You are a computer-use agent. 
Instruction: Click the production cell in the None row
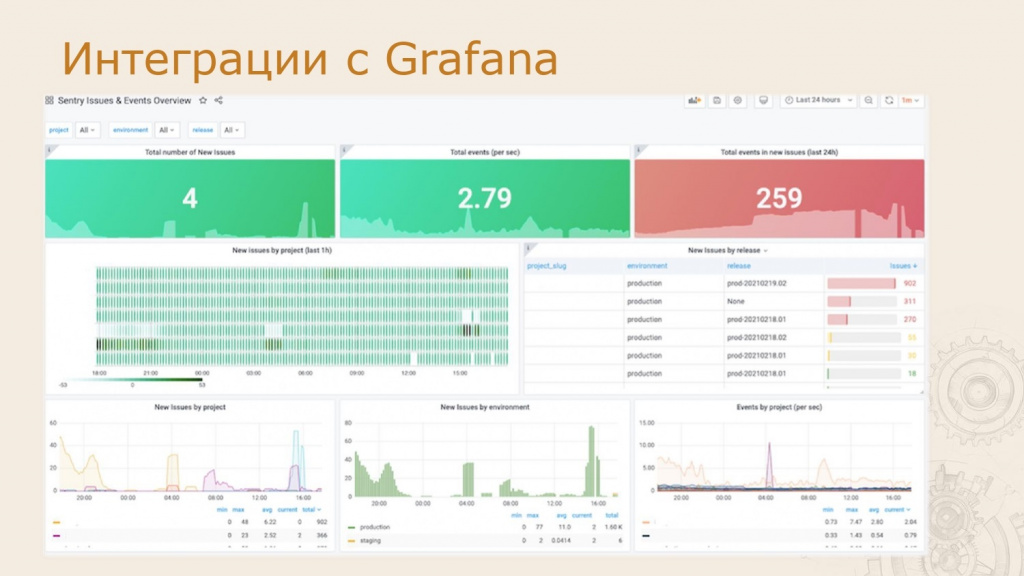pyautogui.click(x=645, y=302)
